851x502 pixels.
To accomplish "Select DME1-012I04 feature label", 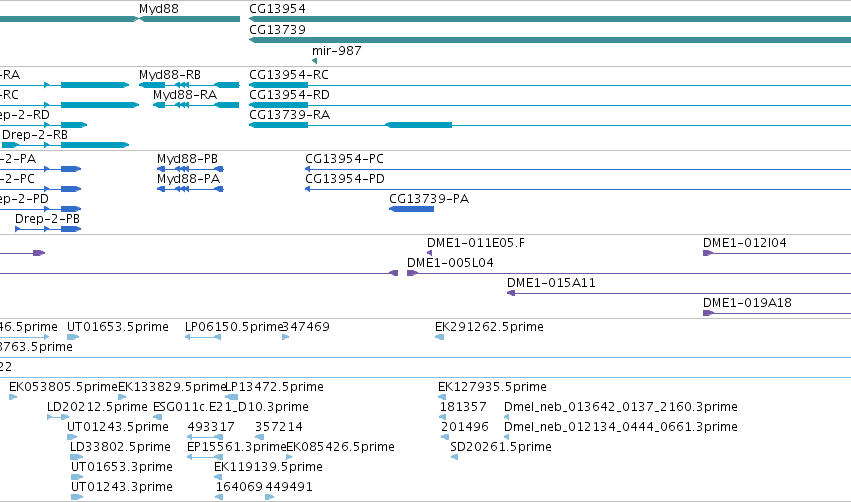I will point(745,243).
